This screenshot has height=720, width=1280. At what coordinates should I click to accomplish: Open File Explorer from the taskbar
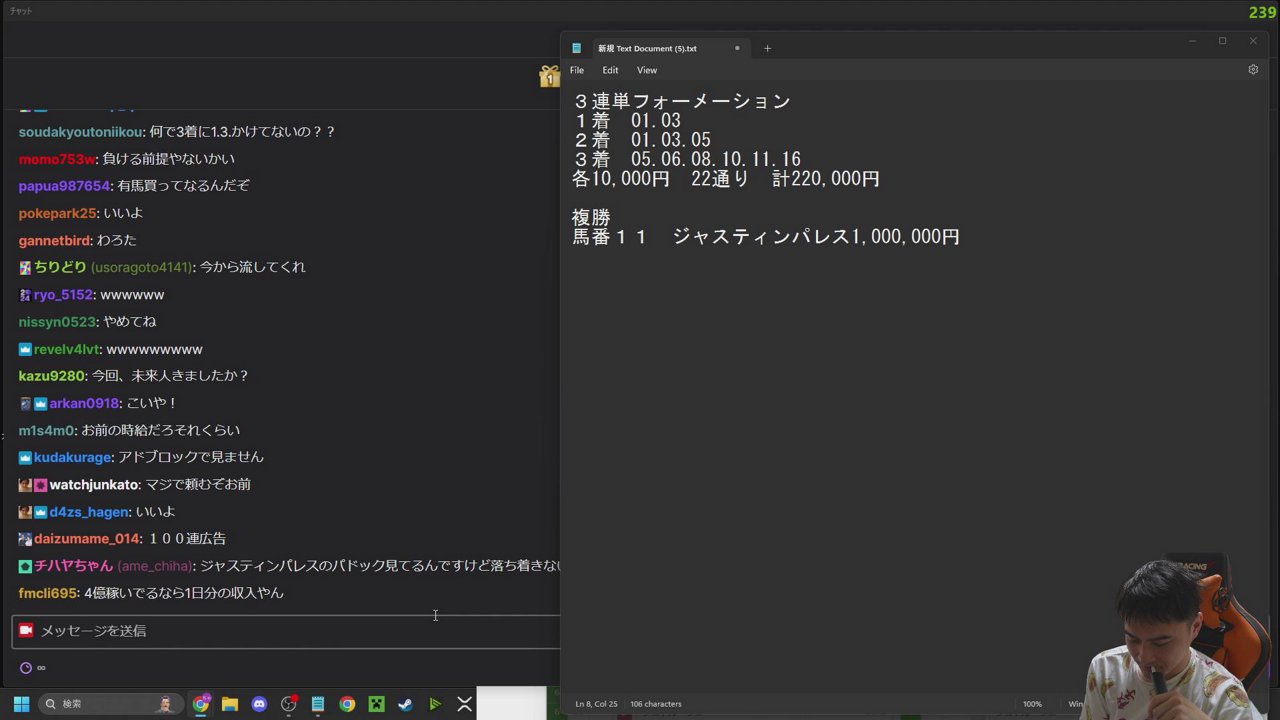pos(230,704)
